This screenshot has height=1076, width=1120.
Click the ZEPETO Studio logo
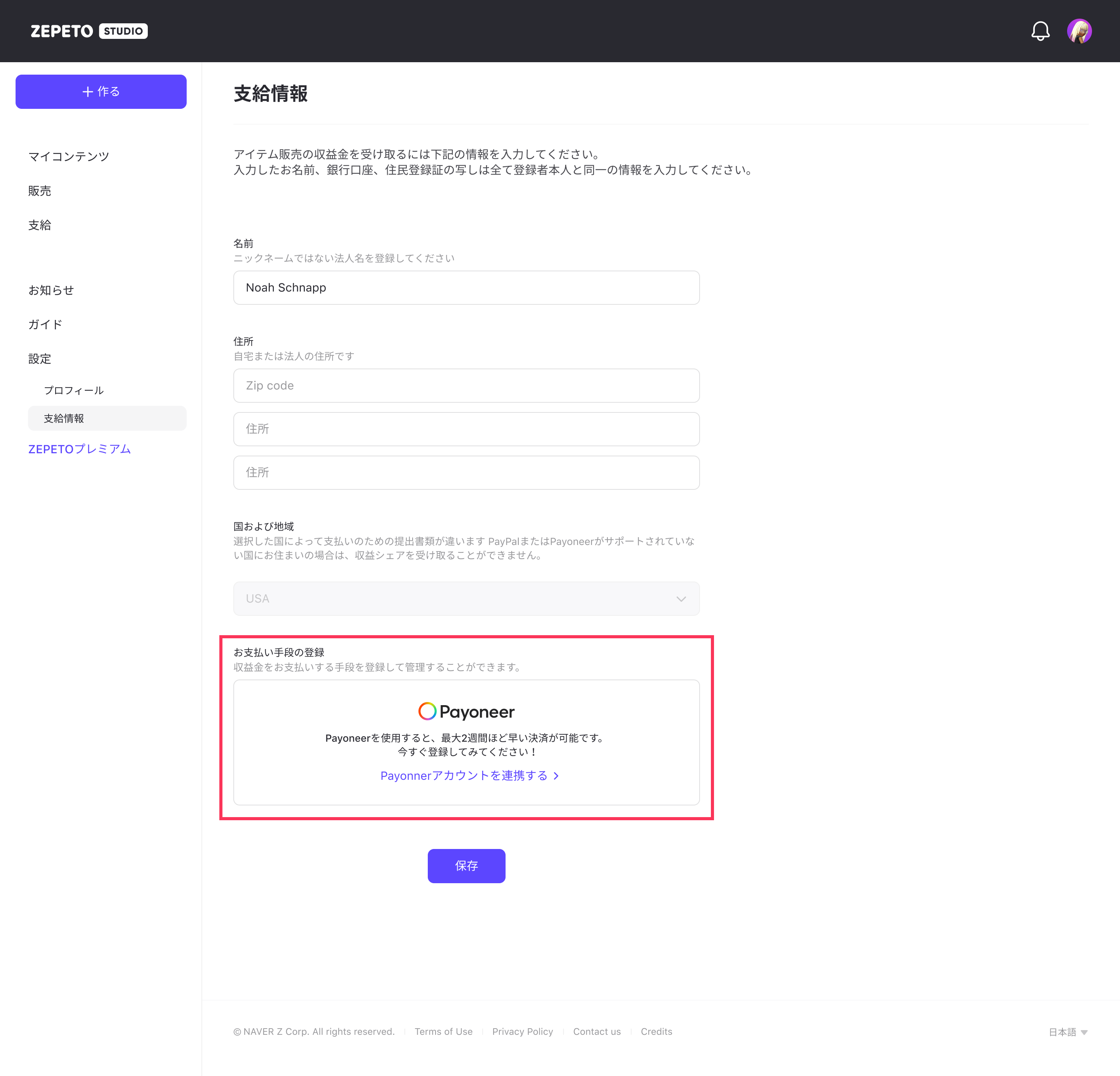(x=89, y=31)
